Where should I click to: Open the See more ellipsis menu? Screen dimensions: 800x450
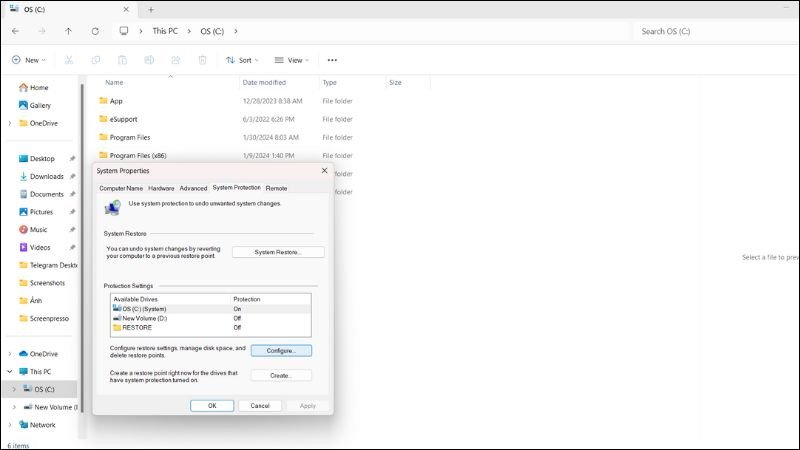pyautogui.click(x=332, y=60)
